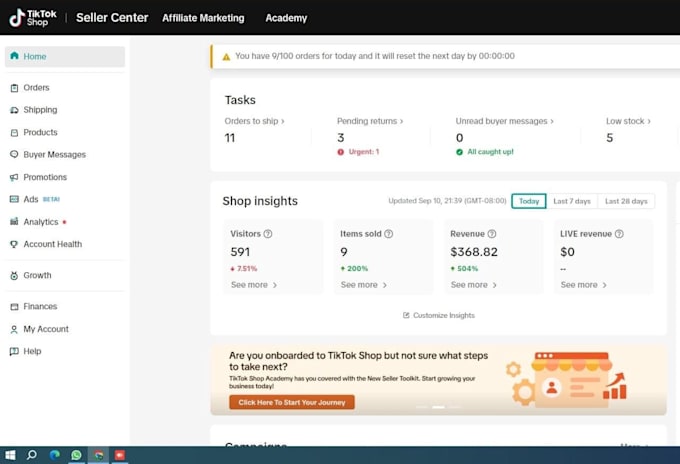Click the Updated Sep 10 timestamp text
The height and width of the screenshot is (464, 680).
pyautogui.click(x=447, y=201)
